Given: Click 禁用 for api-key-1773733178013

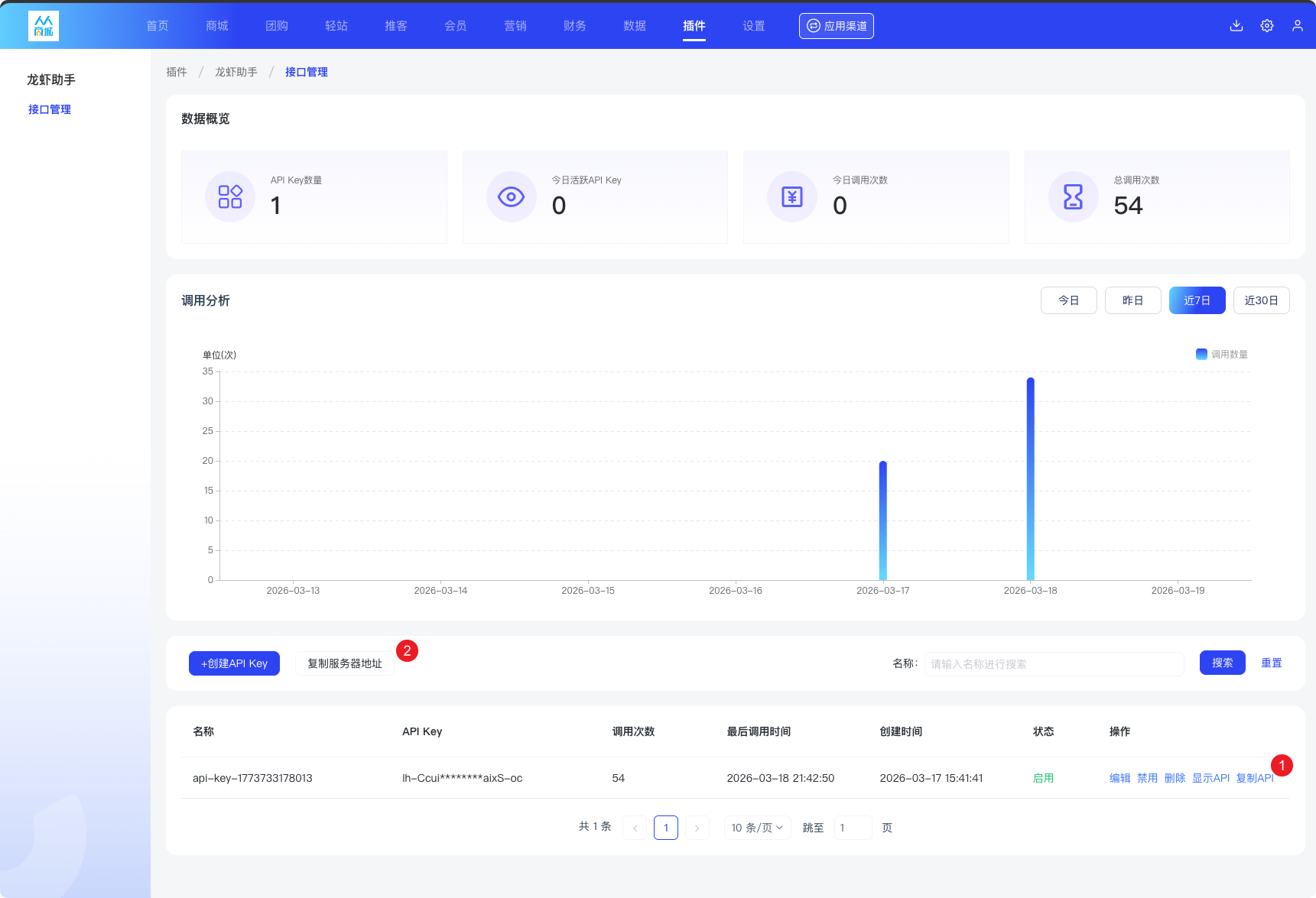Looking at the screenshot, I should pyautogui.click(x=1148, y=778).
